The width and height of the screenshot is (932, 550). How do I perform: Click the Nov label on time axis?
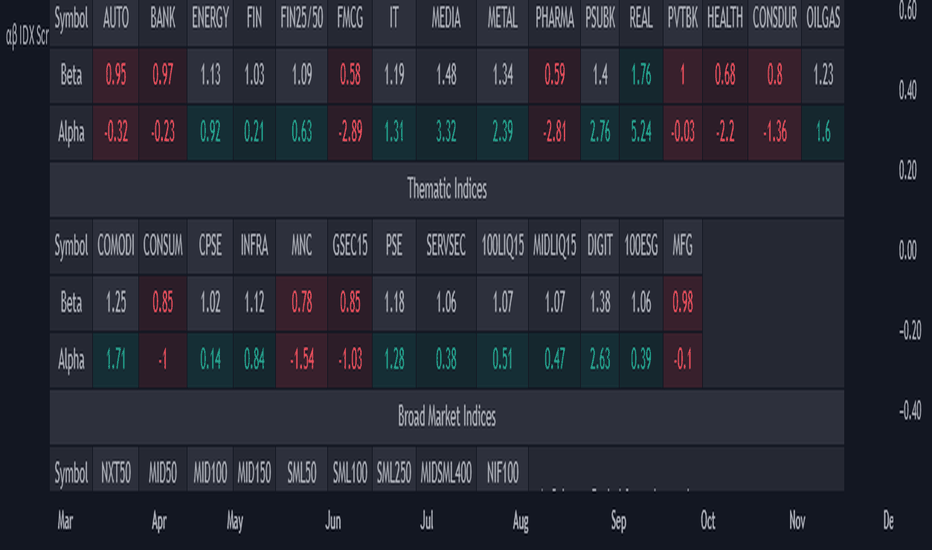(x=797, y=521)
